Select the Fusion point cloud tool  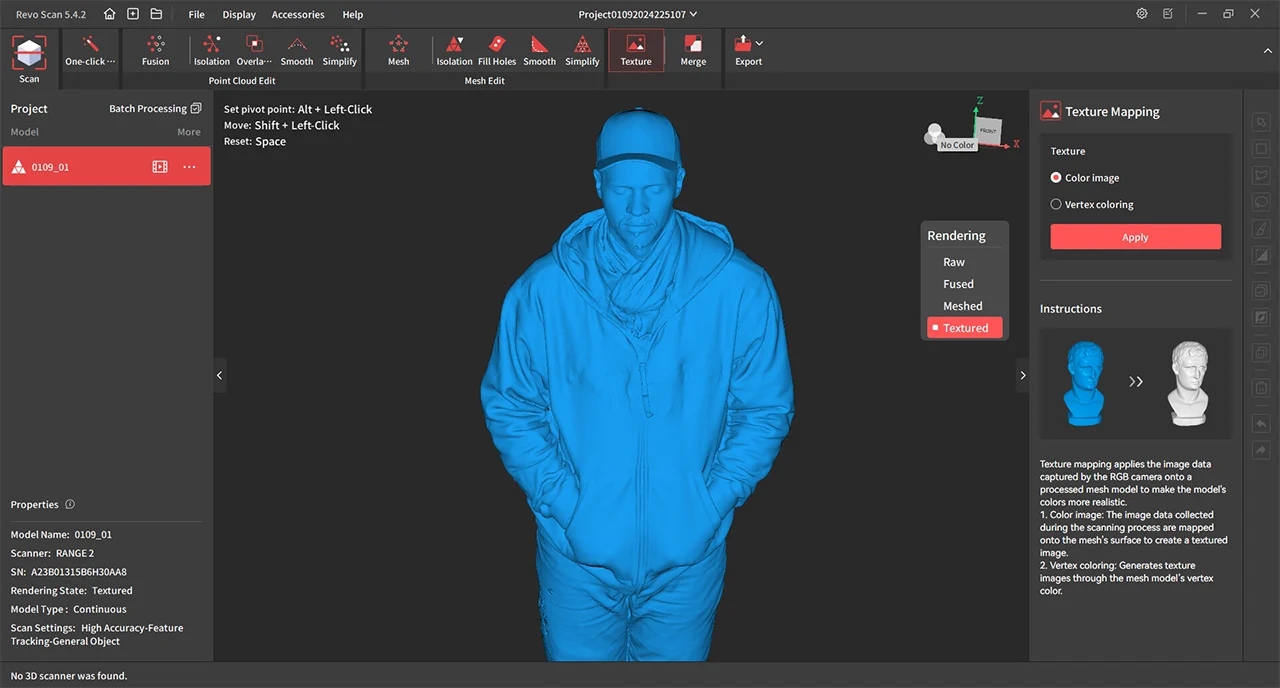tap(155, 48)
